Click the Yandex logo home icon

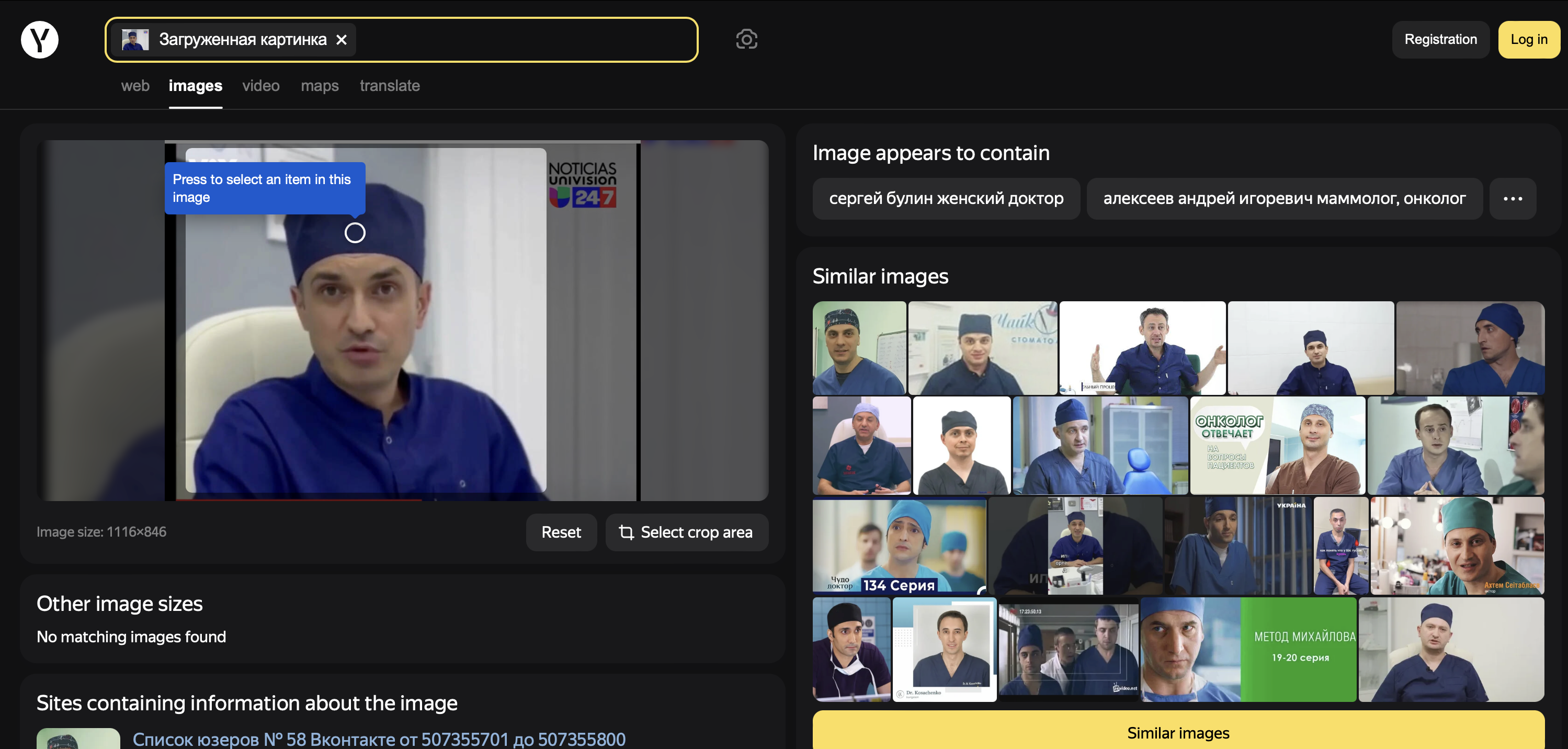pos(40,40)
